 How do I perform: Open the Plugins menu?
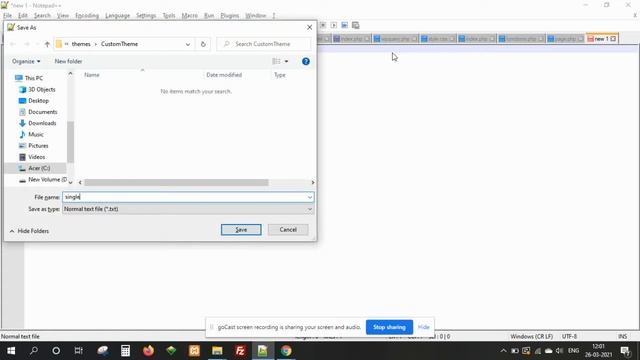click(229, 16)
